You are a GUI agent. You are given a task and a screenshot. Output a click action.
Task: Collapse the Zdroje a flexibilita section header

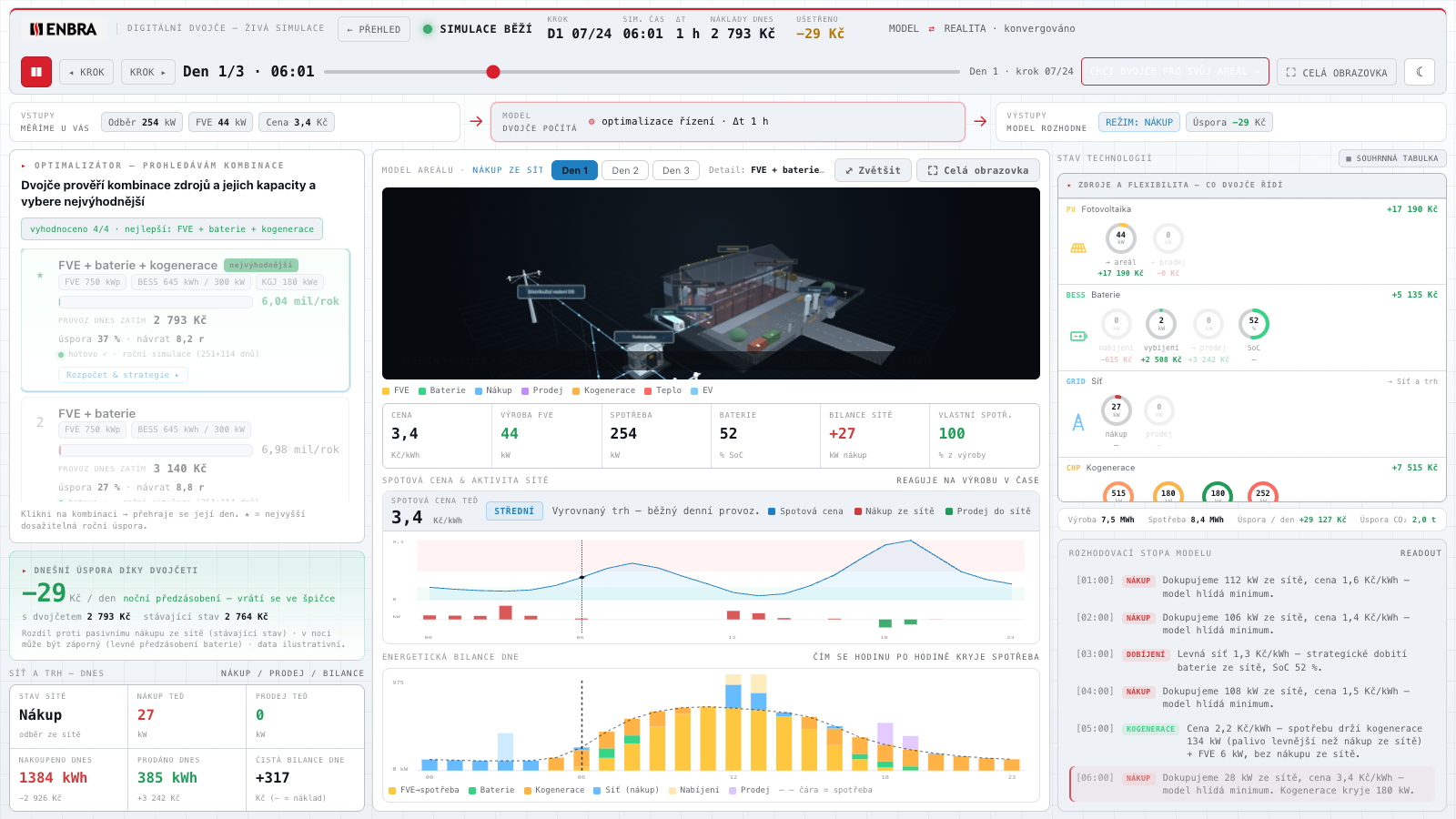click(x=1251, y=185)
